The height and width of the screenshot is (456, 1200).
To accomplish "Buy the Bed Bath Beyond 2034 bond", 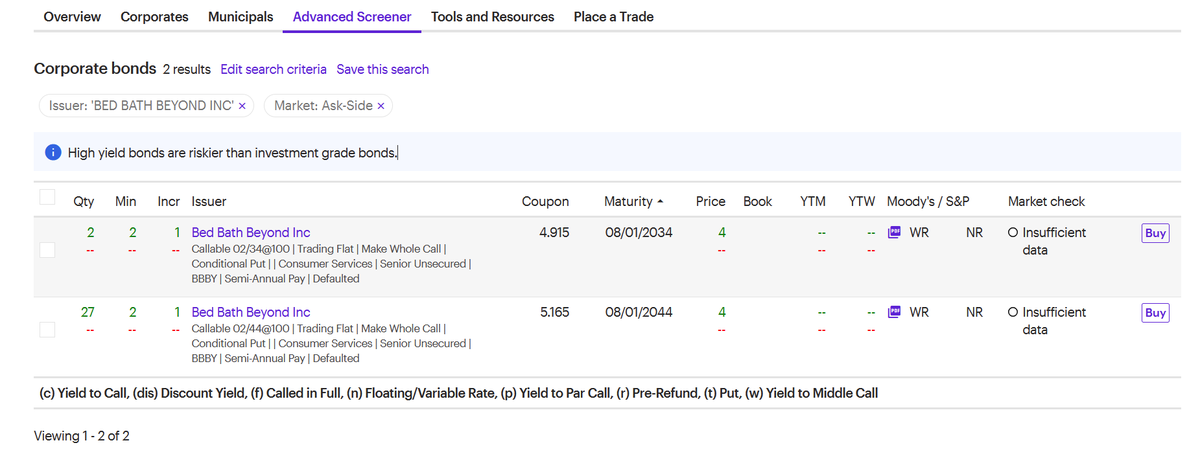I will point(1155,233).
